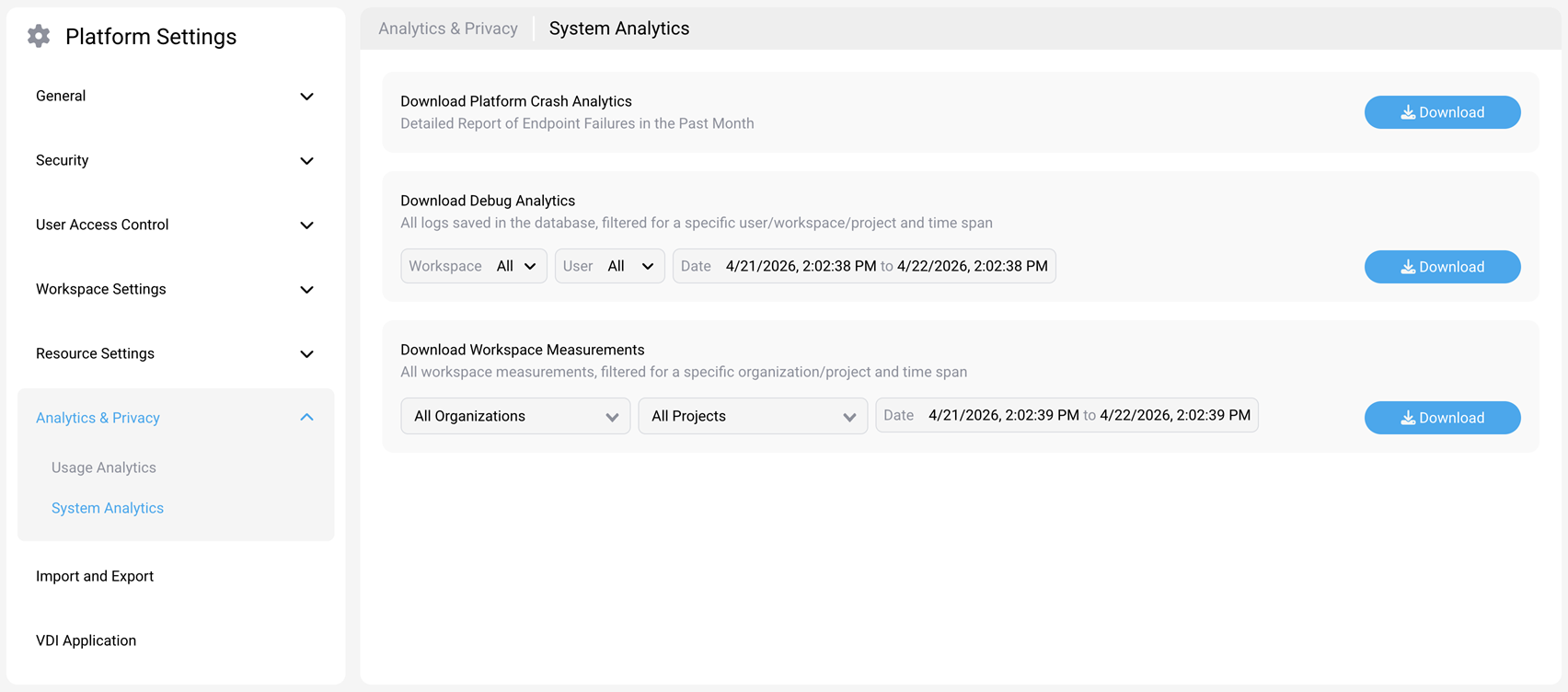Download Workspace Measurements data
Screen dimensions: 1568x692
pos(1442,418)
